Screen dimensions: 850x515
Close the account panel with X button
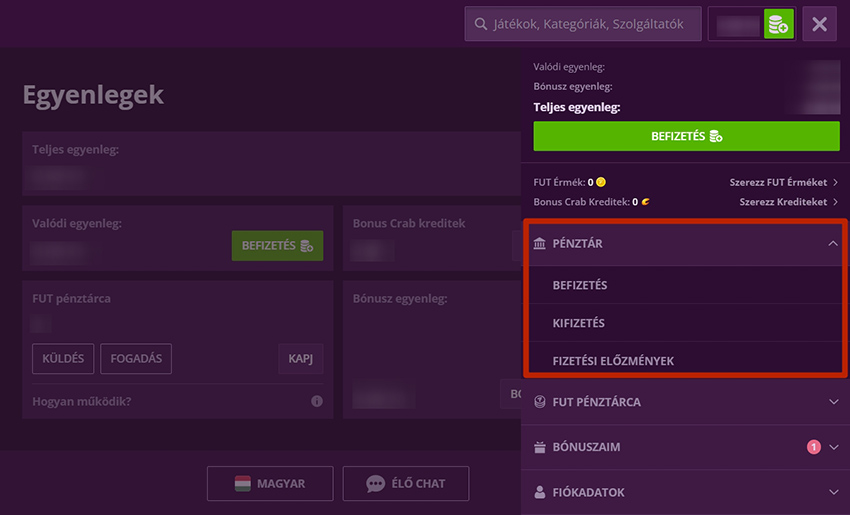coord(819,24)
